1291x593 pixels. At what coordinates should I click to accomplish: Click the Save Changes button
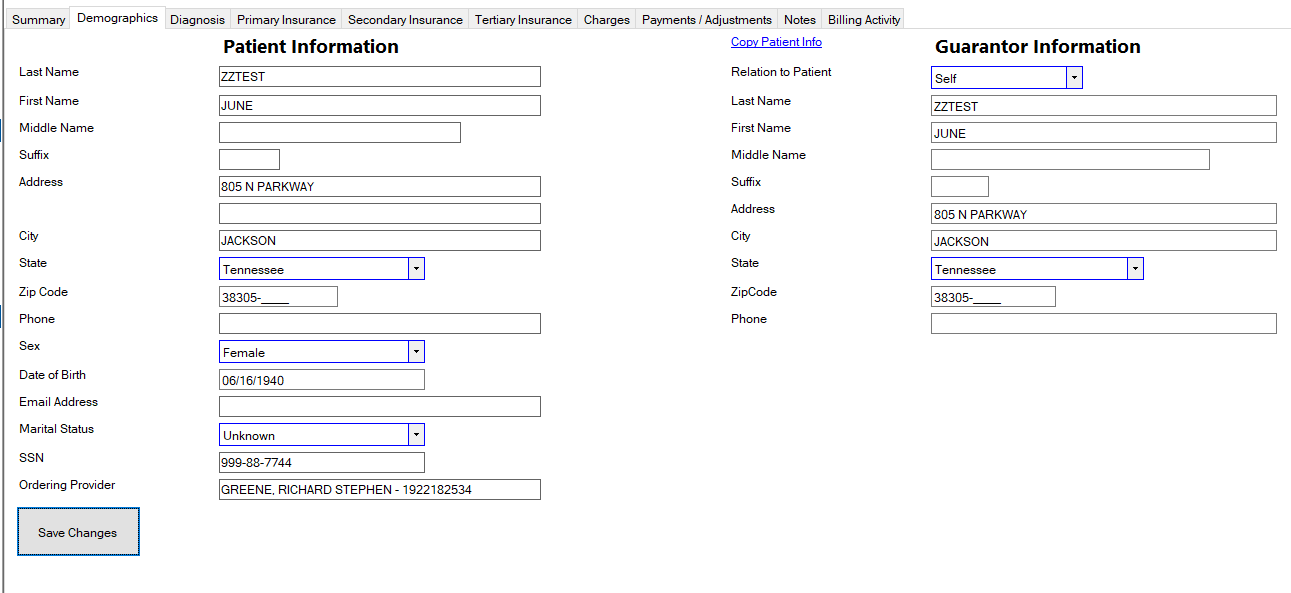click(78, 532)
